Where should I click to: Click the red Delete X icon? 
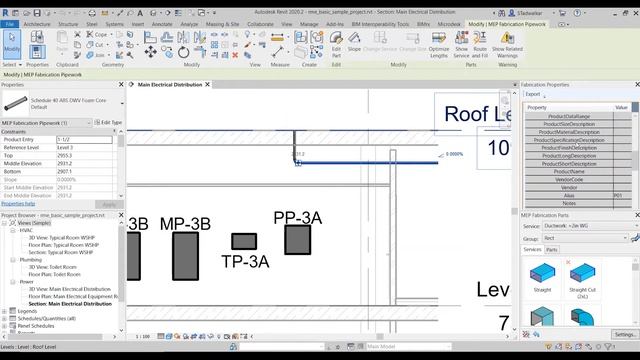click(x=235, y=55)
